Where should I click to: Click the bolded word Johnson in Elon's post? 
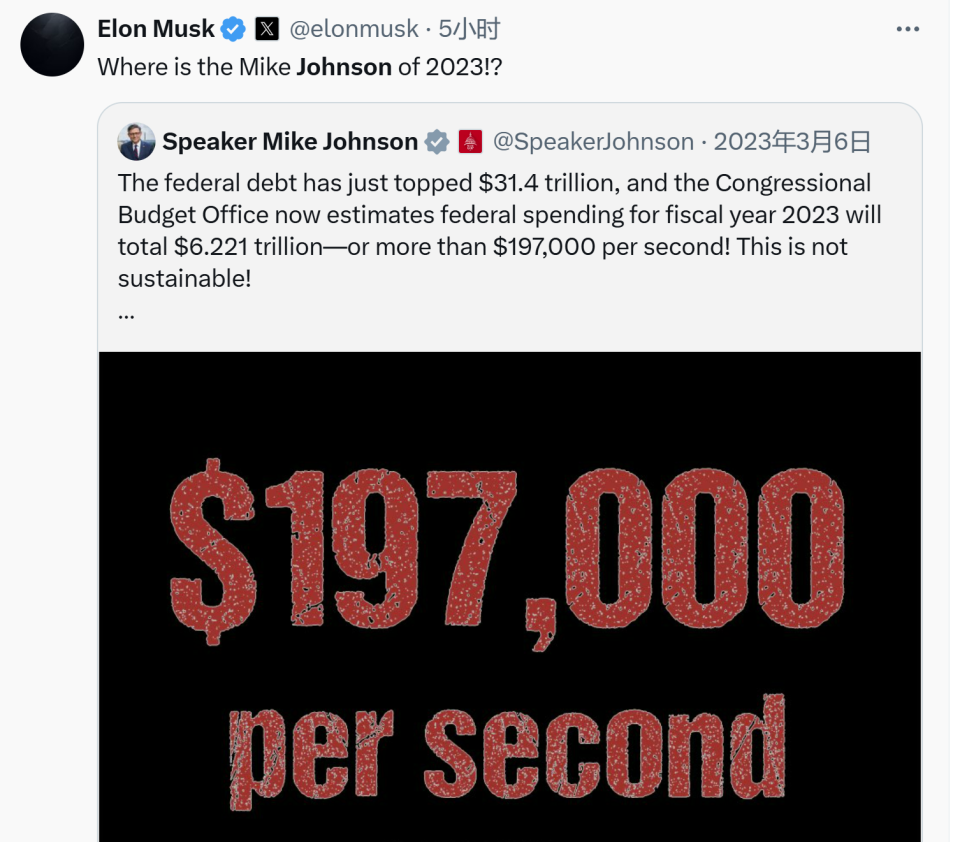pyautogui.click(x=344, y=67)
